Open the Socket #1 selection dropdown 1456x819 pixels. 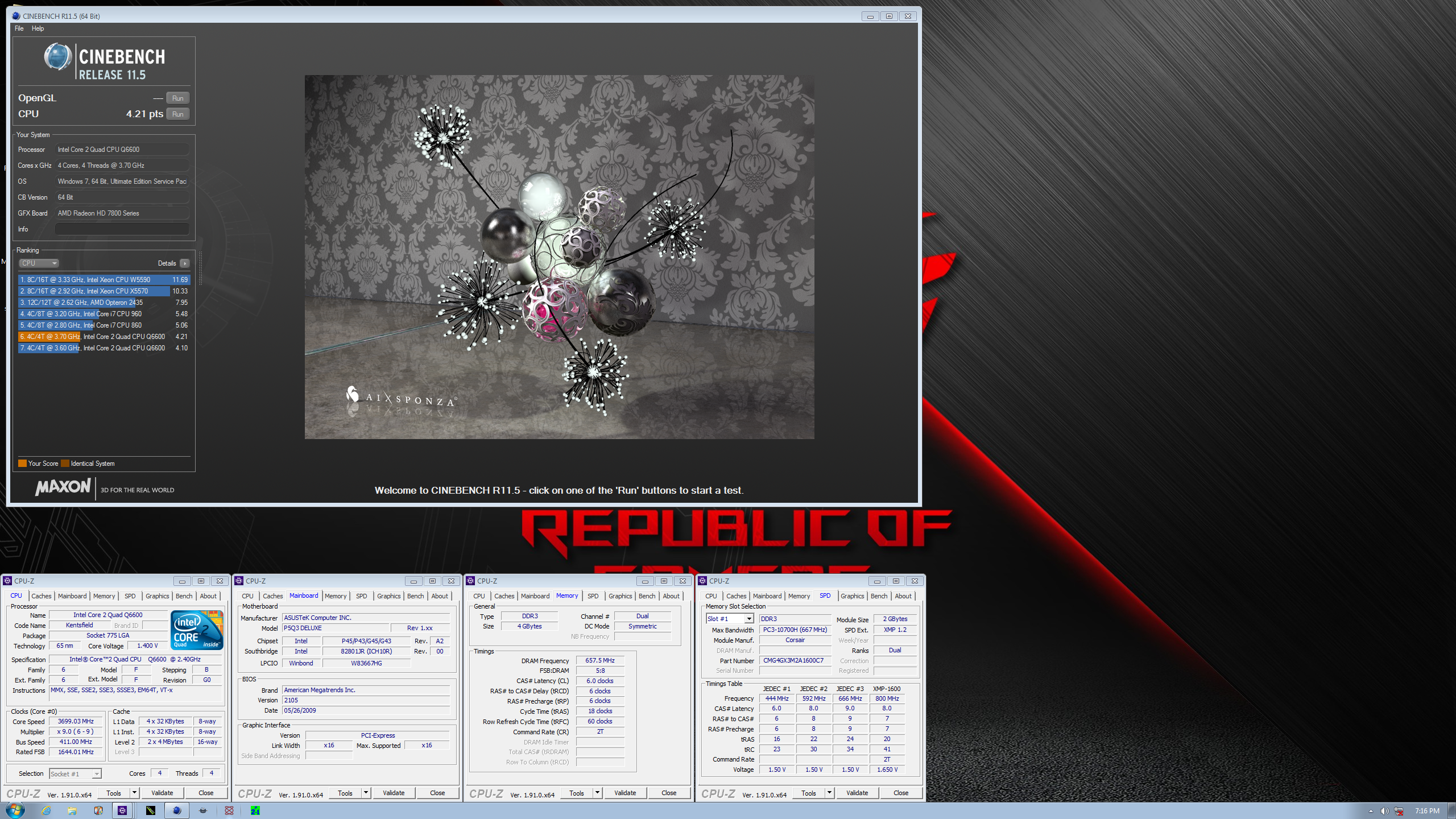point(75,773)
